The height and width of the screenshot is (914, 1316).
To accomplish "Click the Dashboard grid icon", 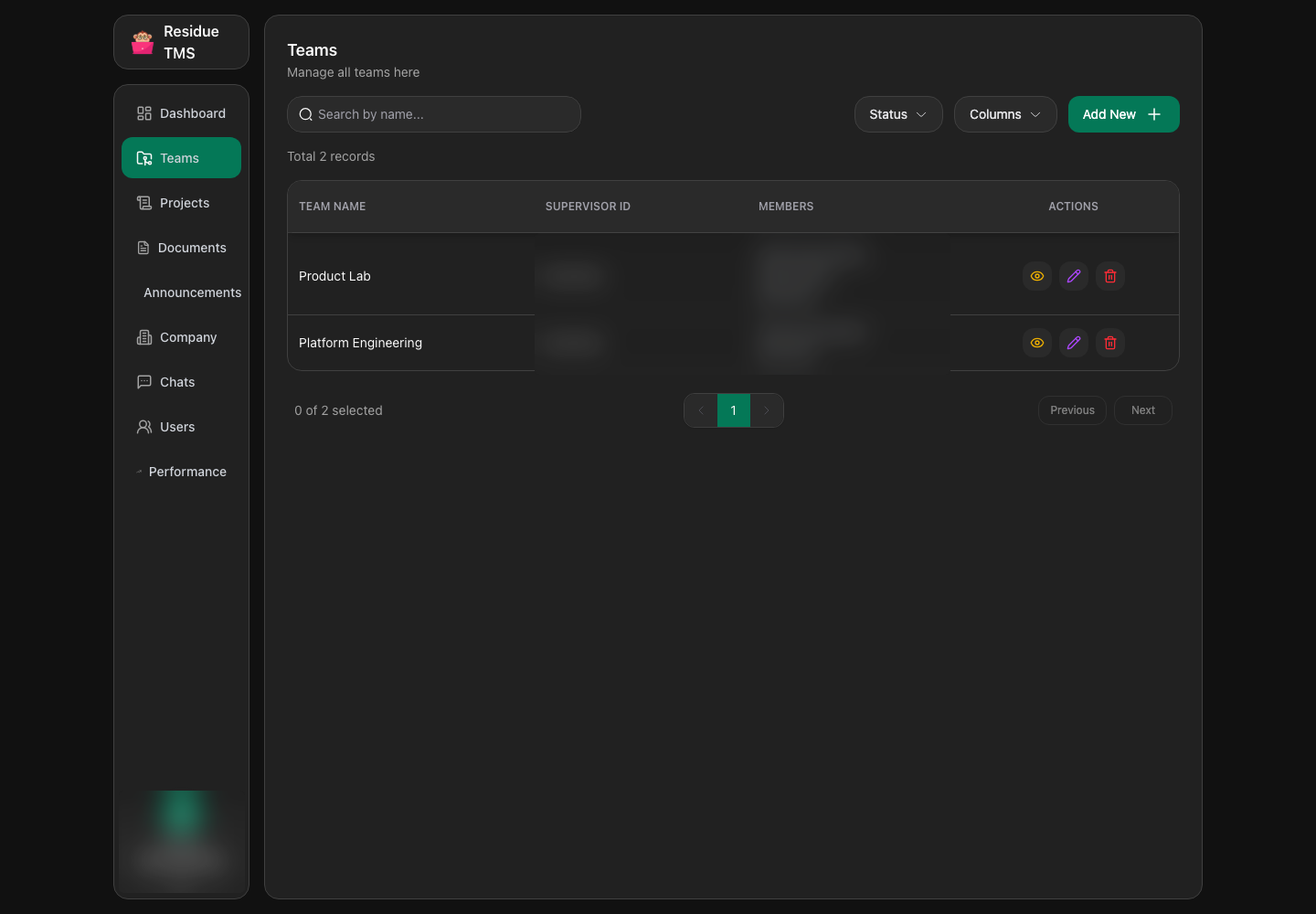I will coord(144,113).
